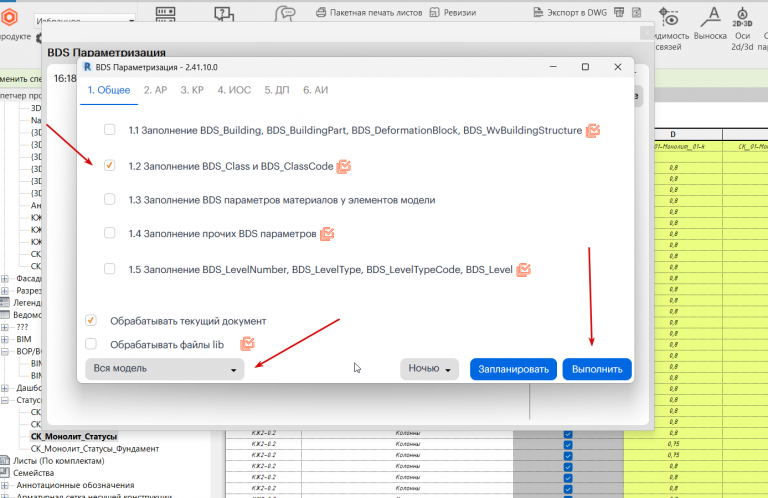Expand the BIM node in project browser
The image size is (768, 498).
coord(5,339)
